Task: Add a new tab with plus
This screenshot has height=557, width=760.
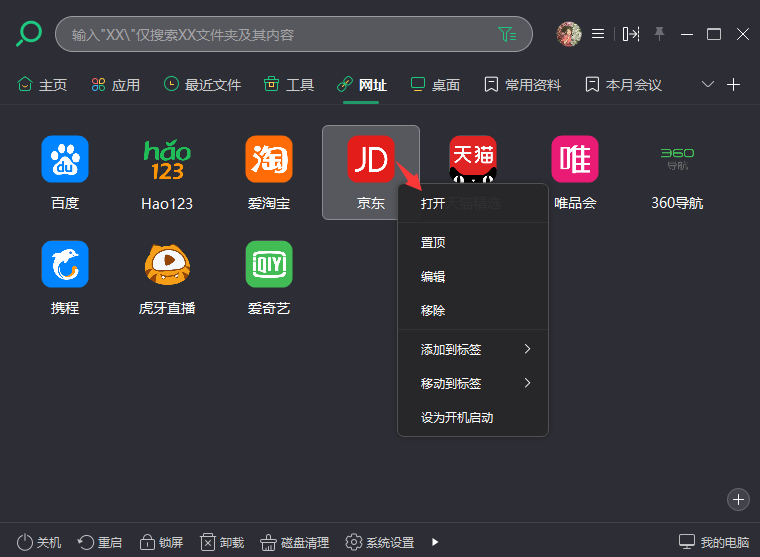Action: point(733,84)
